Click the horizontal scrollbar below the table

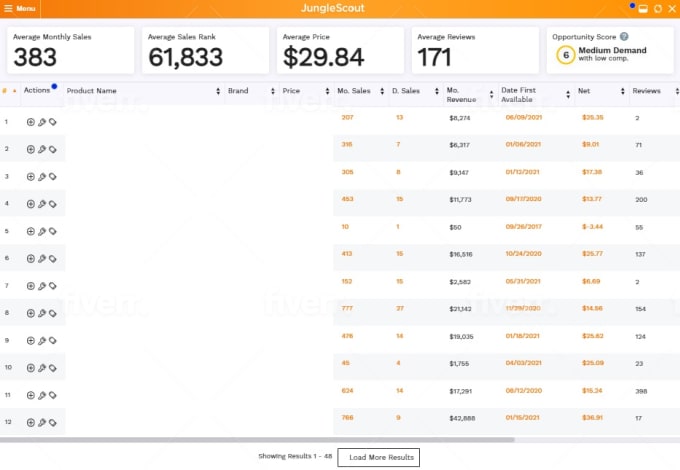257,440
